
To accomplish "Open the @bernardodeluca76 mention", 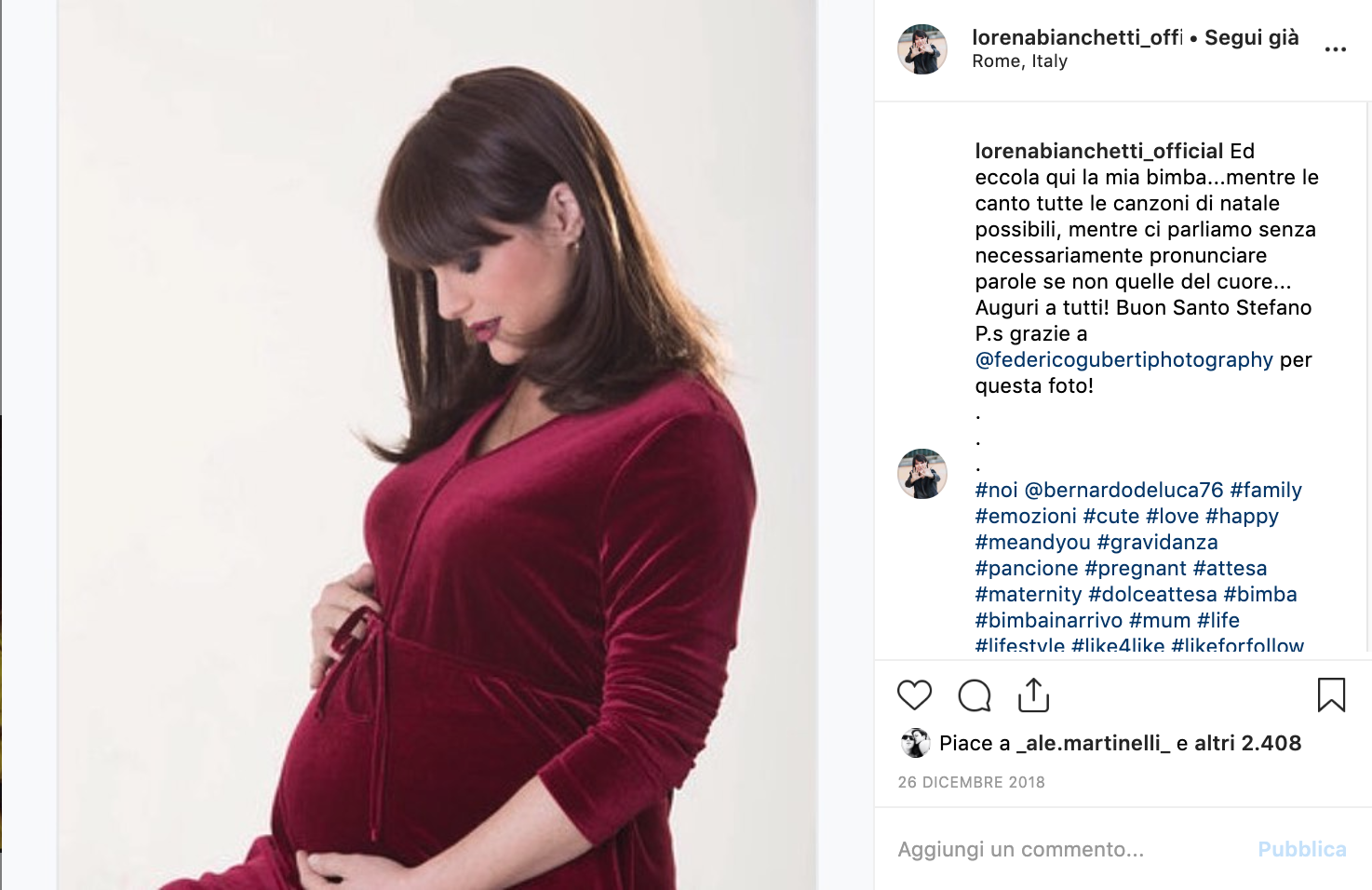I will coord(1123,490).
